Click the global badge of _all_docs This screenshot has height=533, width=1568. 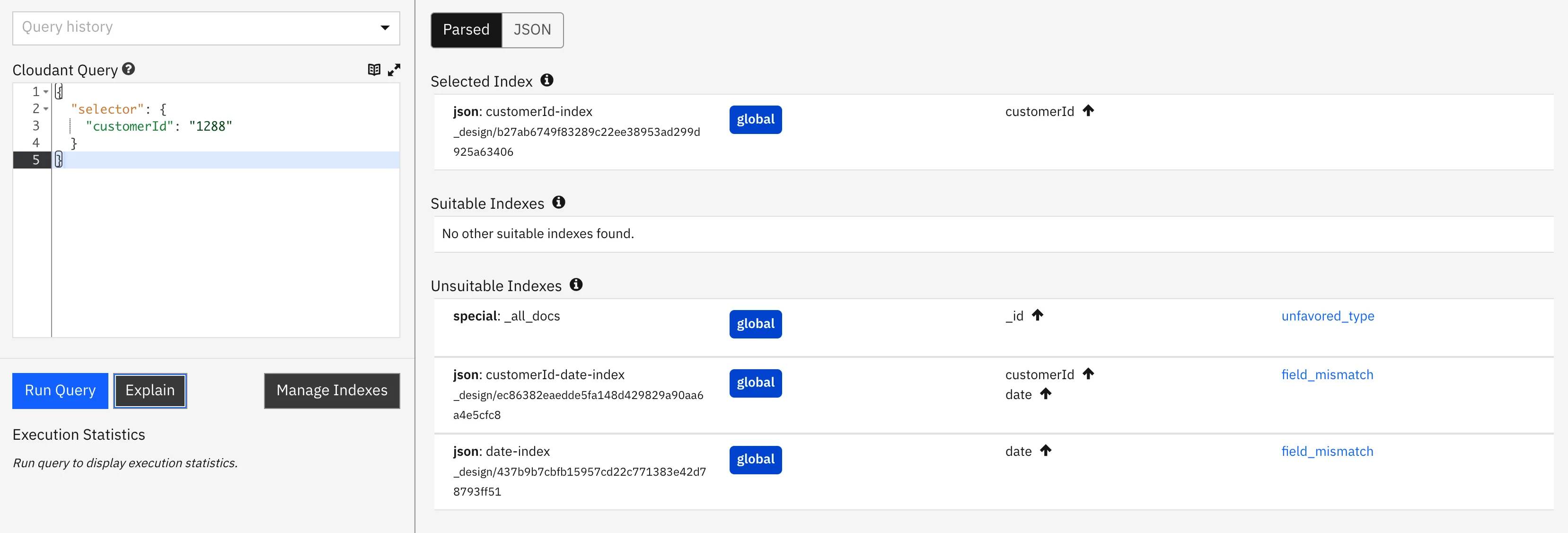pyautogui.click(x=756, y=324)
